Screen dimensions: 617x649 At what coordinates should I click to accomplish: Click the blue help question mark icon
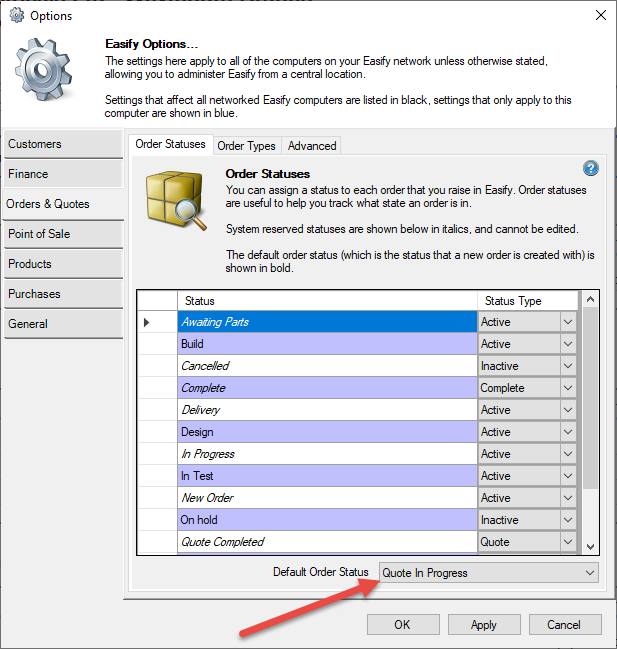590,169
